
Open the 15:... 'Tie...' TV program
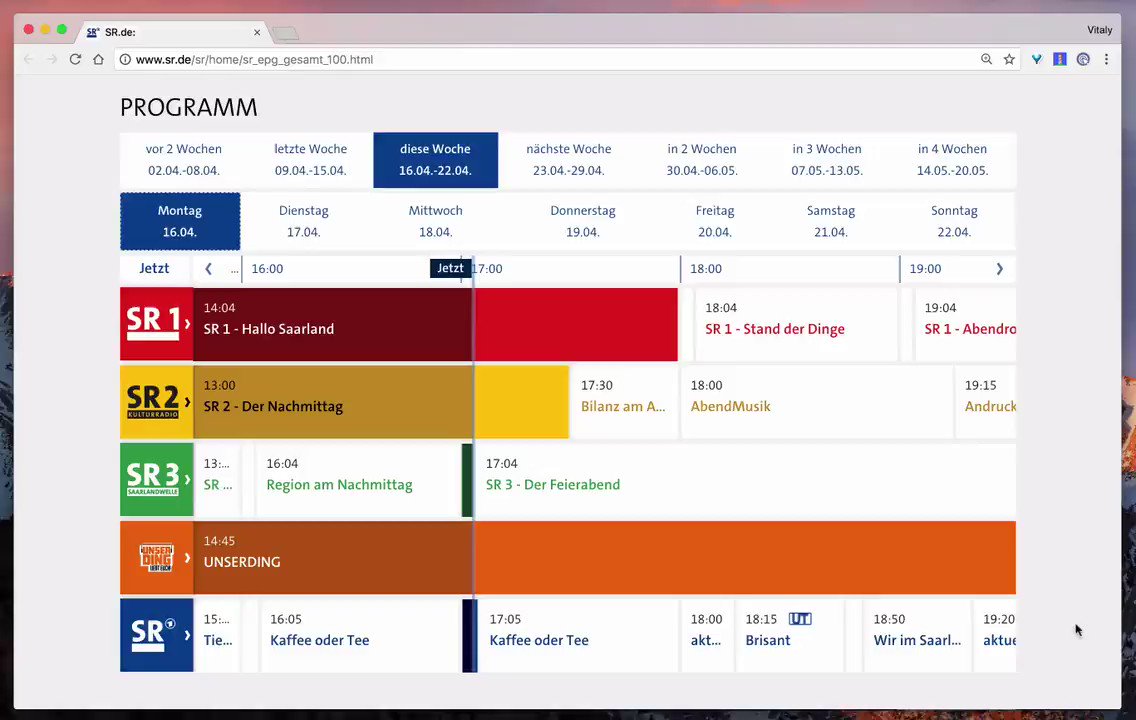tap(217, 635)
